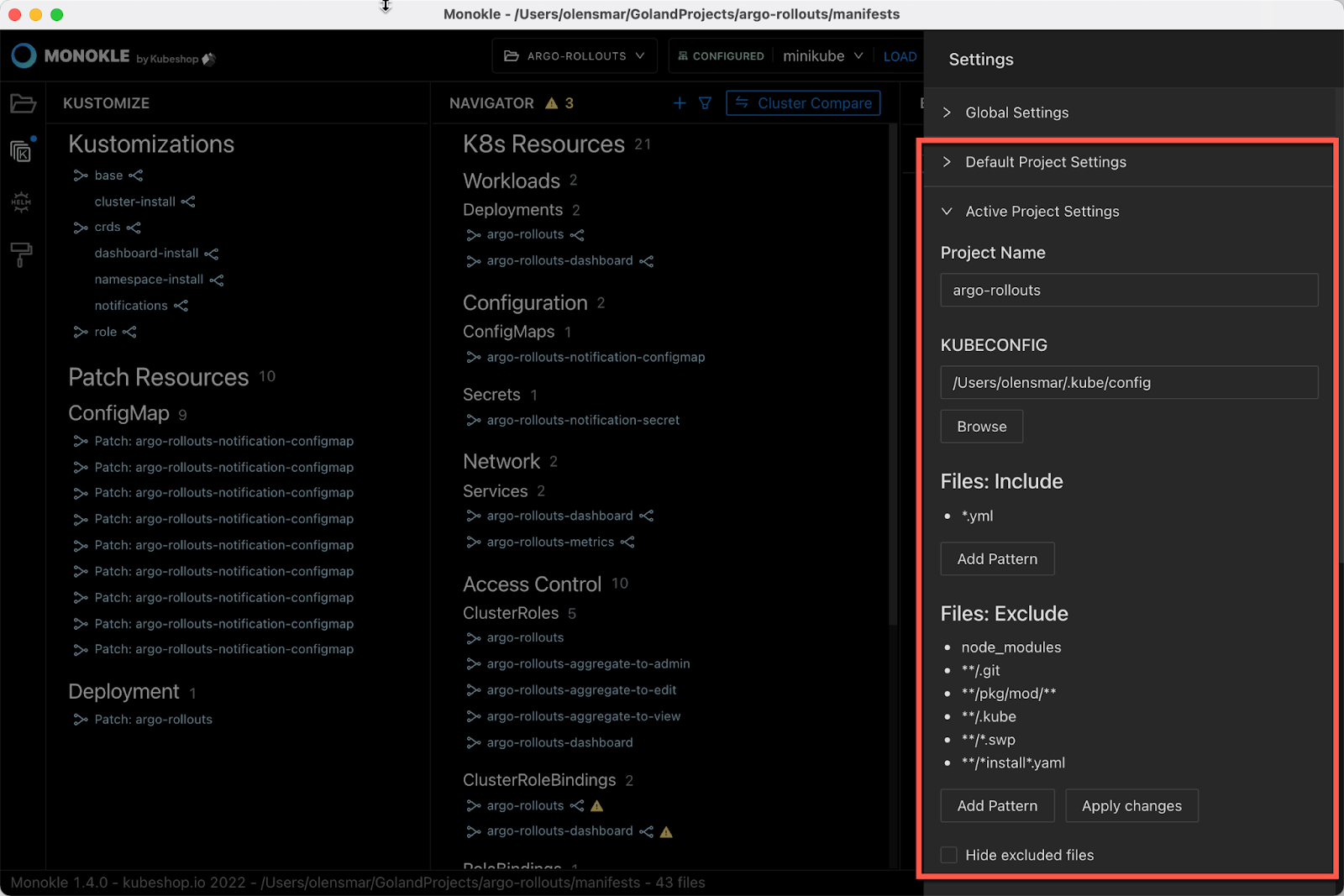This screenshot has height=896, width=1344.
Task: Click the *.yml include pattern
Action: pyautogui.click(x=977, y=516)
